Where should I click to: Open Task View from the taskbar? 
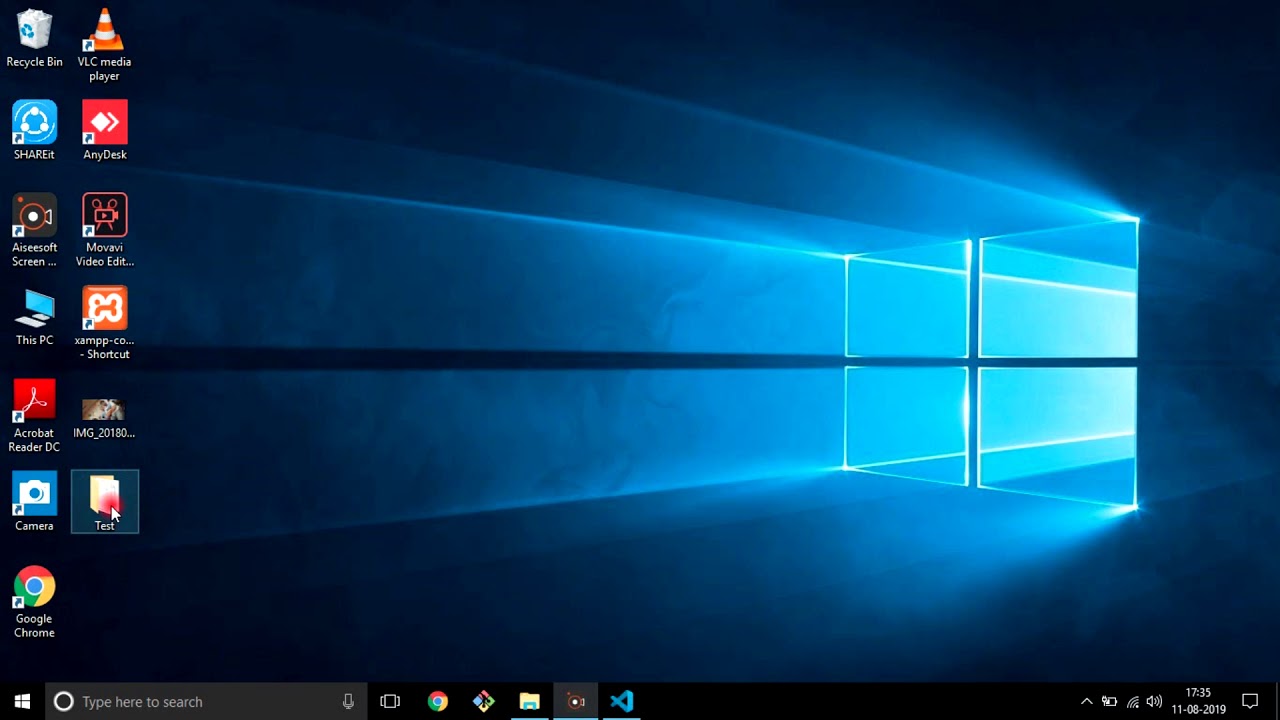[390, 701]
